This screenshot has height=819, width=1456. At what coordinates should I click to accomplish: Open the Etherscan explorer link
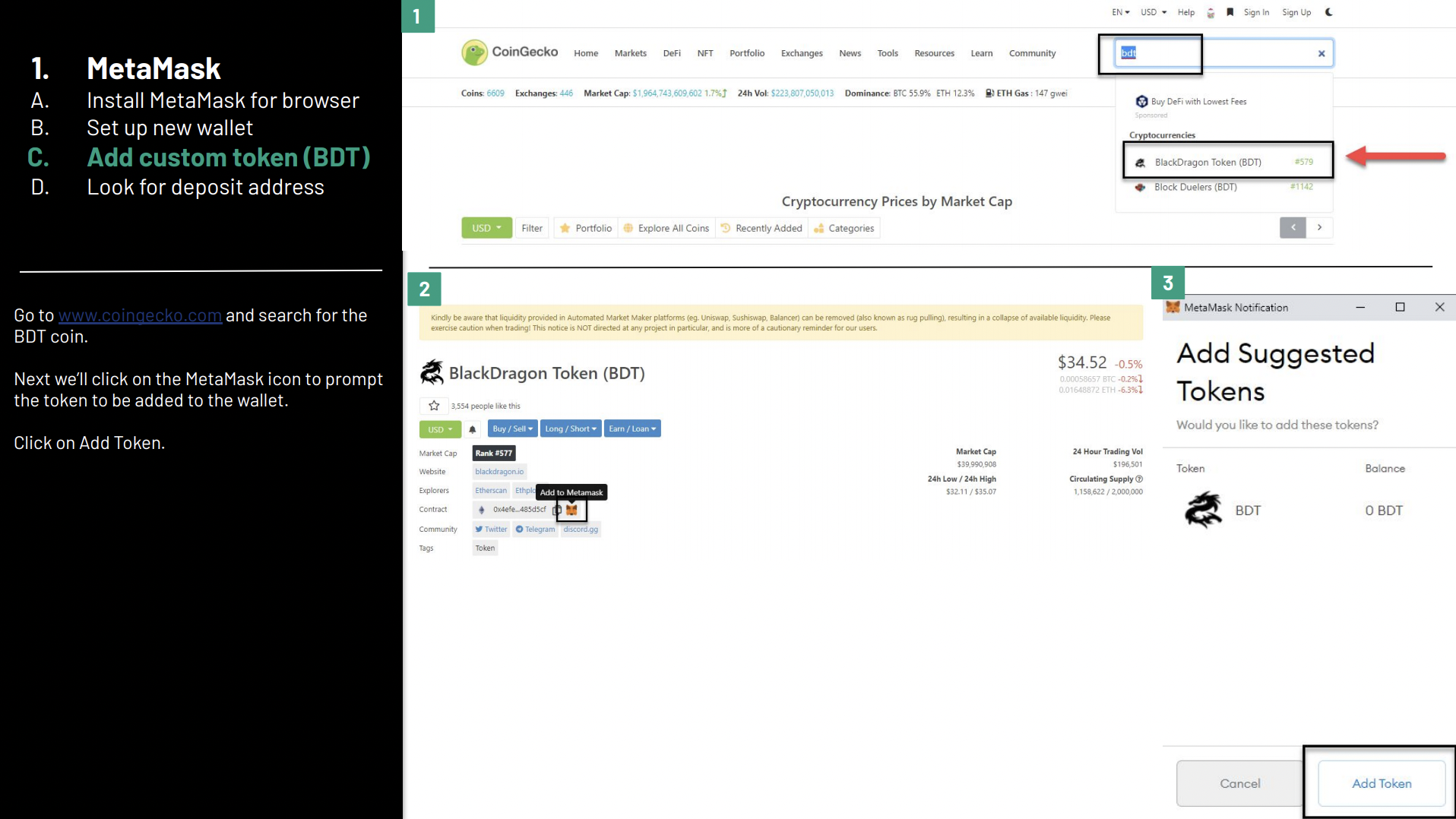pos(491,491)
